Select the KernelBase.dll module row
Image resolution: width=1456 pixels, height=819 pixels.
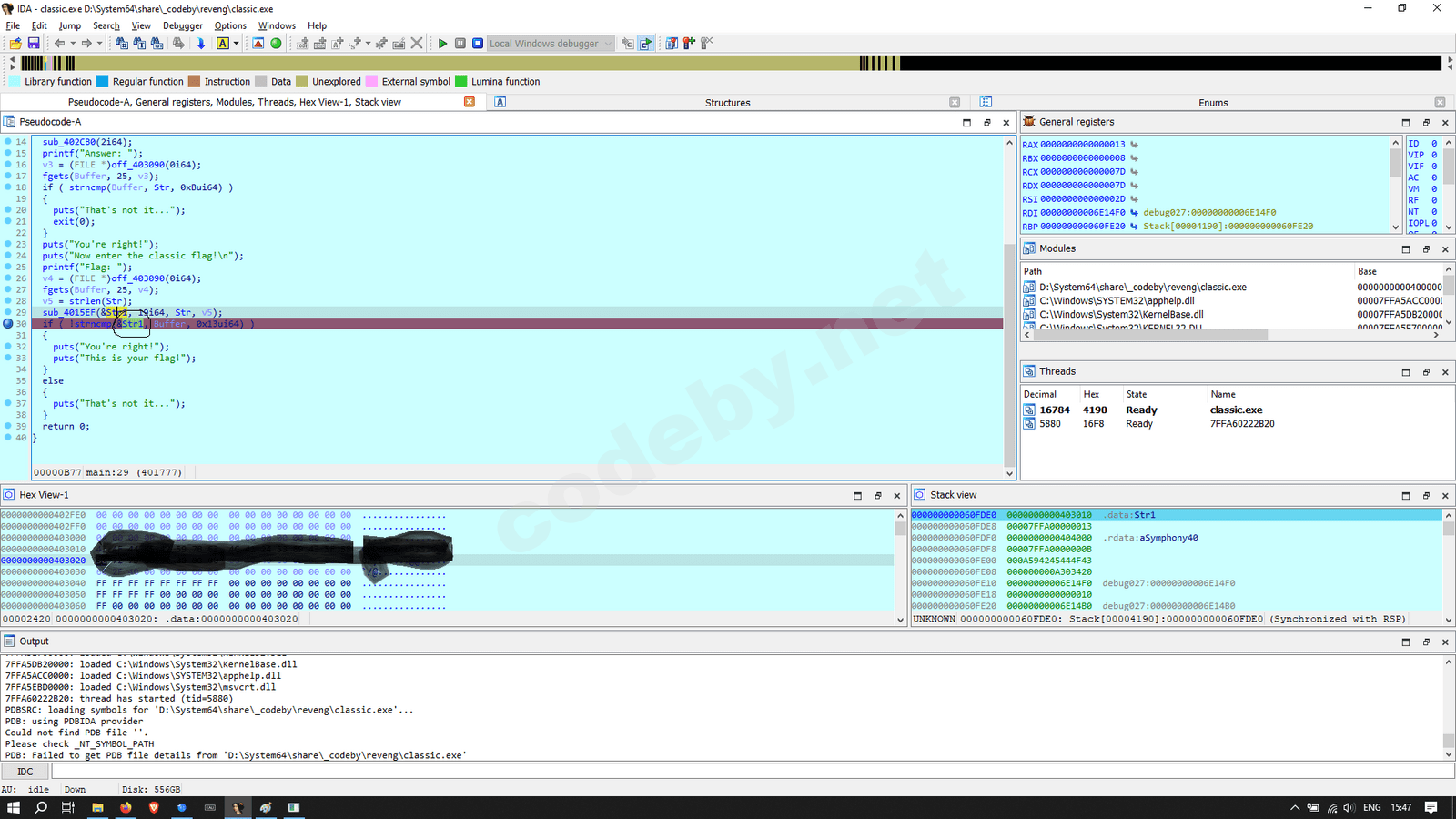[1233, 315]
